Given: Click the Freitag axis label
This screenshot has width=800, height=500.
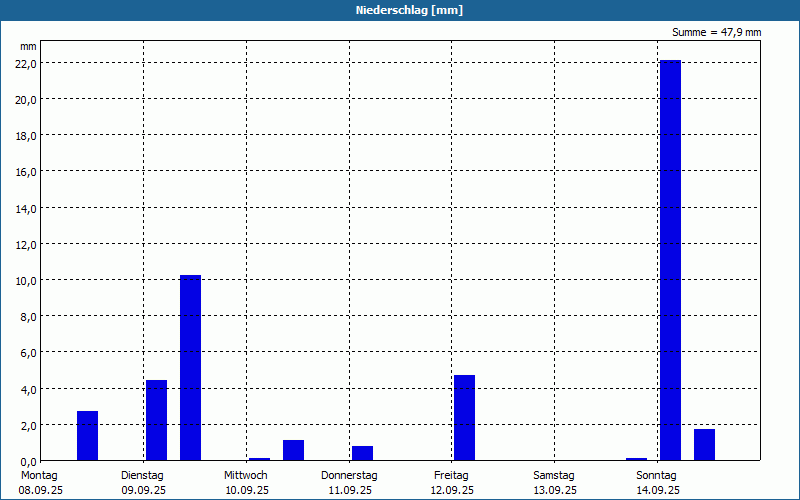Looking at the screenshot, I should click(x=451, y=475).
